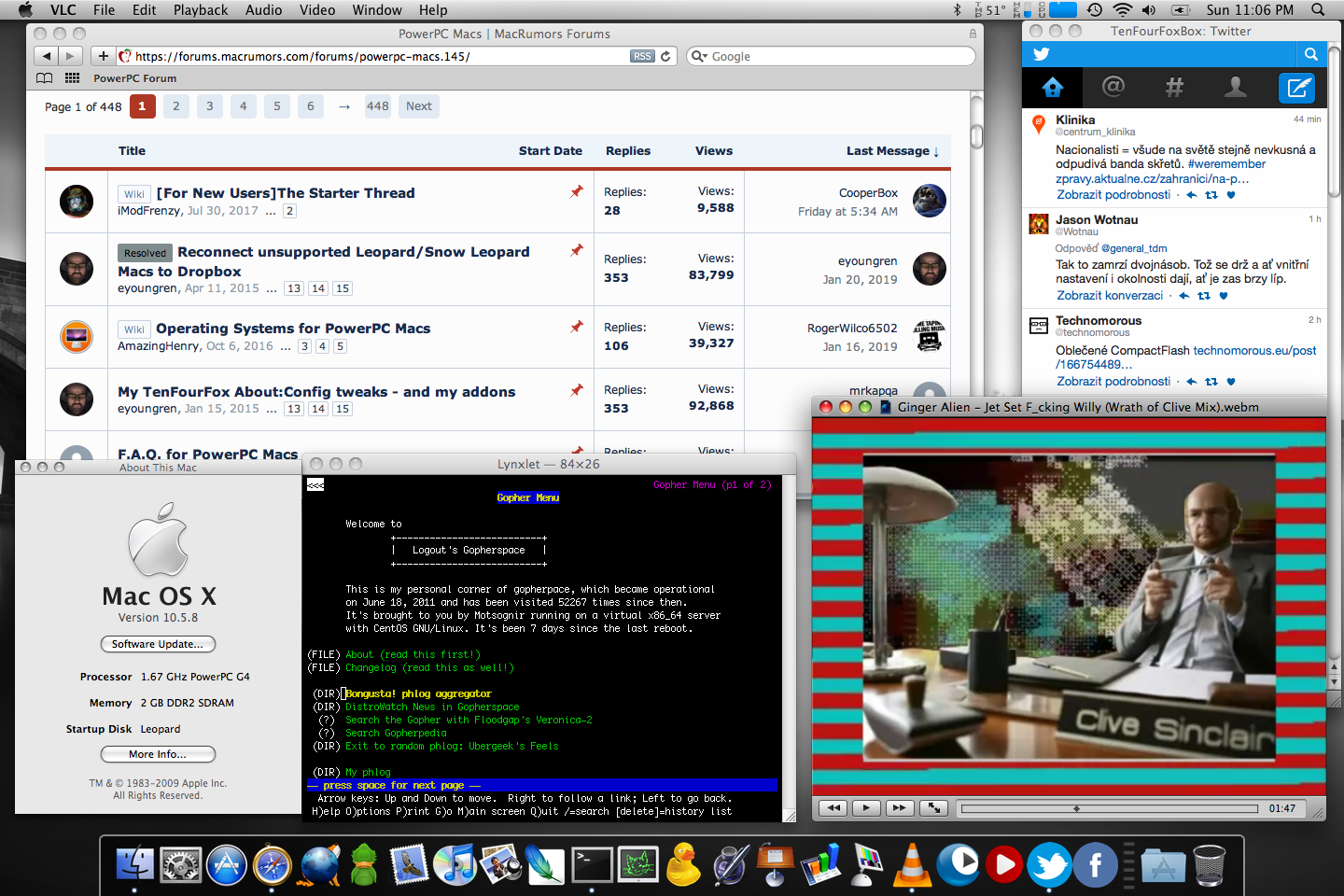Open the Twitter hashtag discover tab
Screen dimensions: 1344x896
point(1174,88)
